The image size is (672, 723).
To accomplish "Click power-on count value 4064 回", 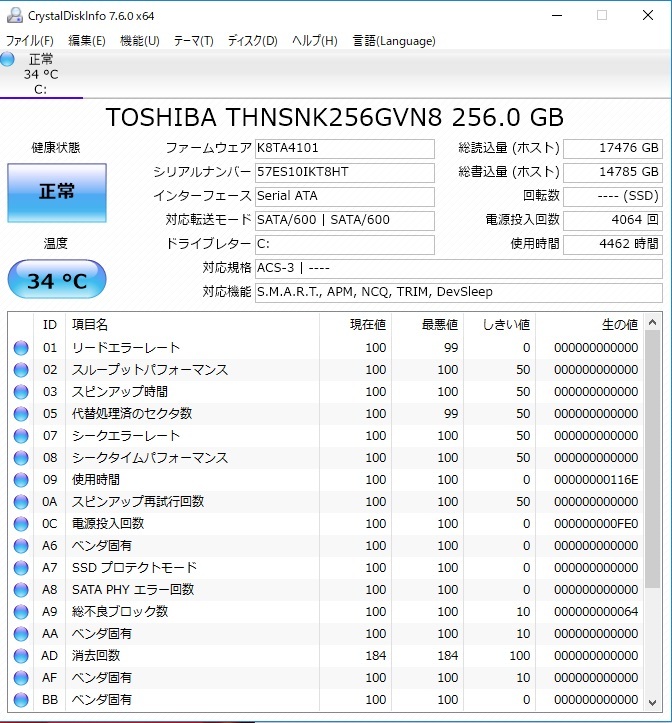I will coord(613,220).
